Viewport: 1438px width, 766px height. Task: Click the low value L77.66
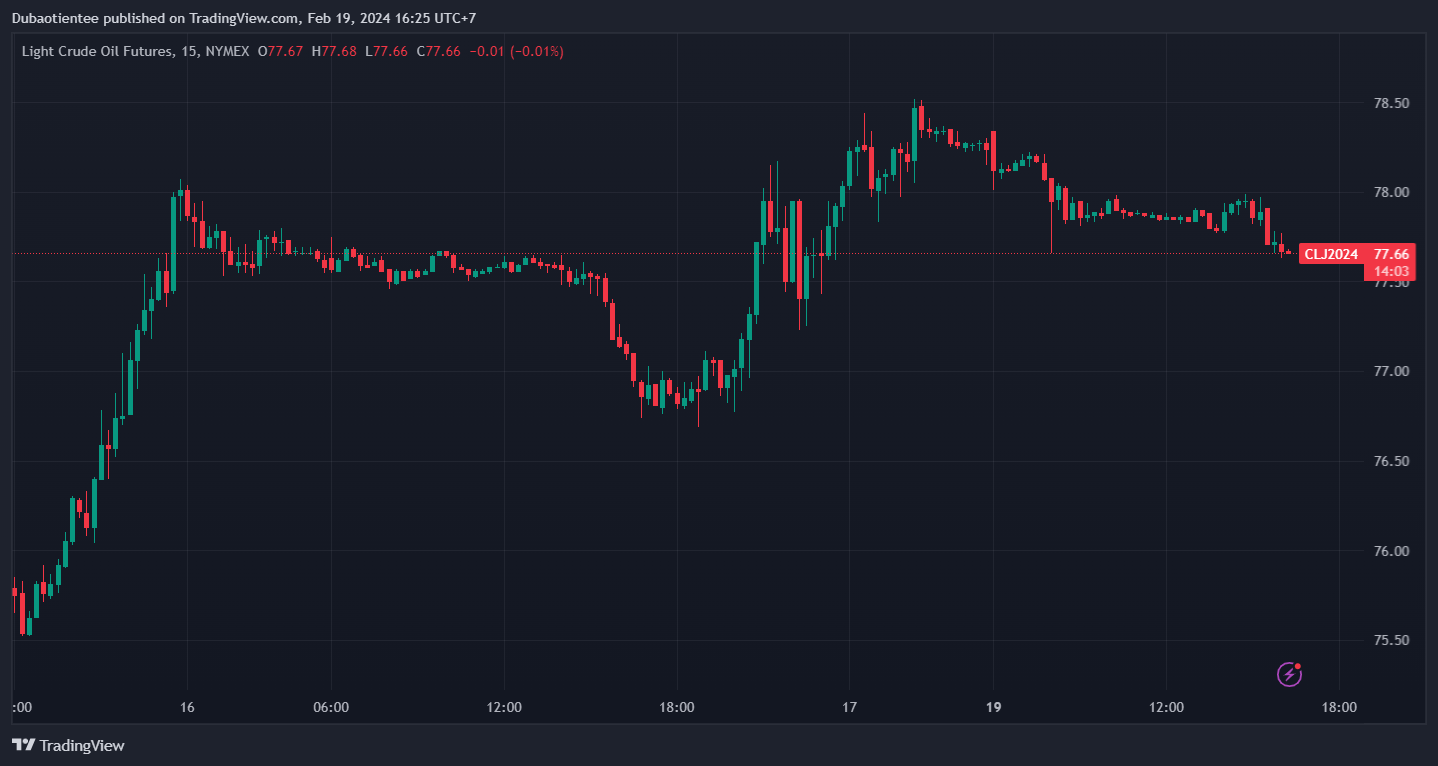(386, 51)
